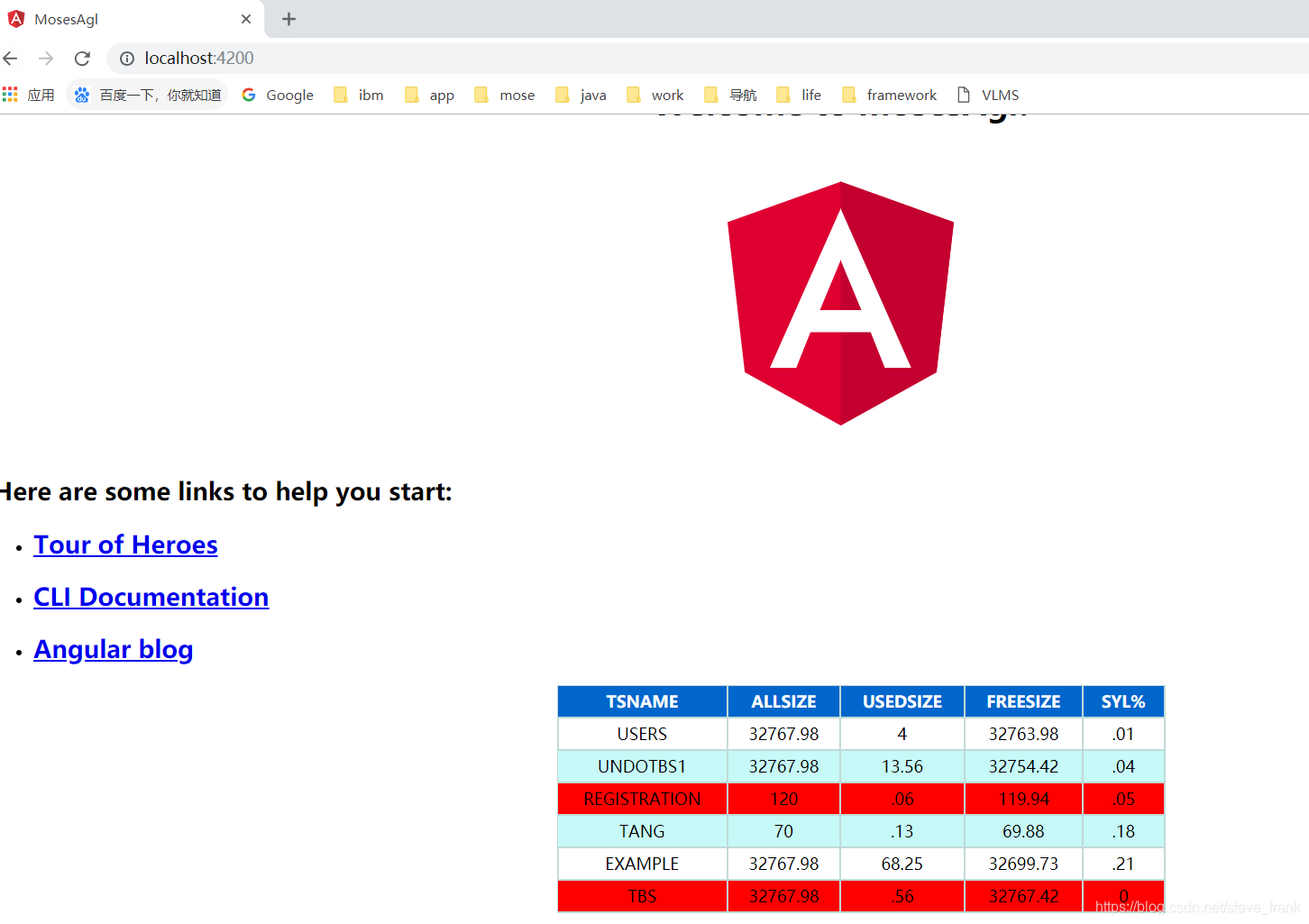This screenshot has width=1309, height=924.
Task: Open the Angular blog link
Action: click(113, 650)
